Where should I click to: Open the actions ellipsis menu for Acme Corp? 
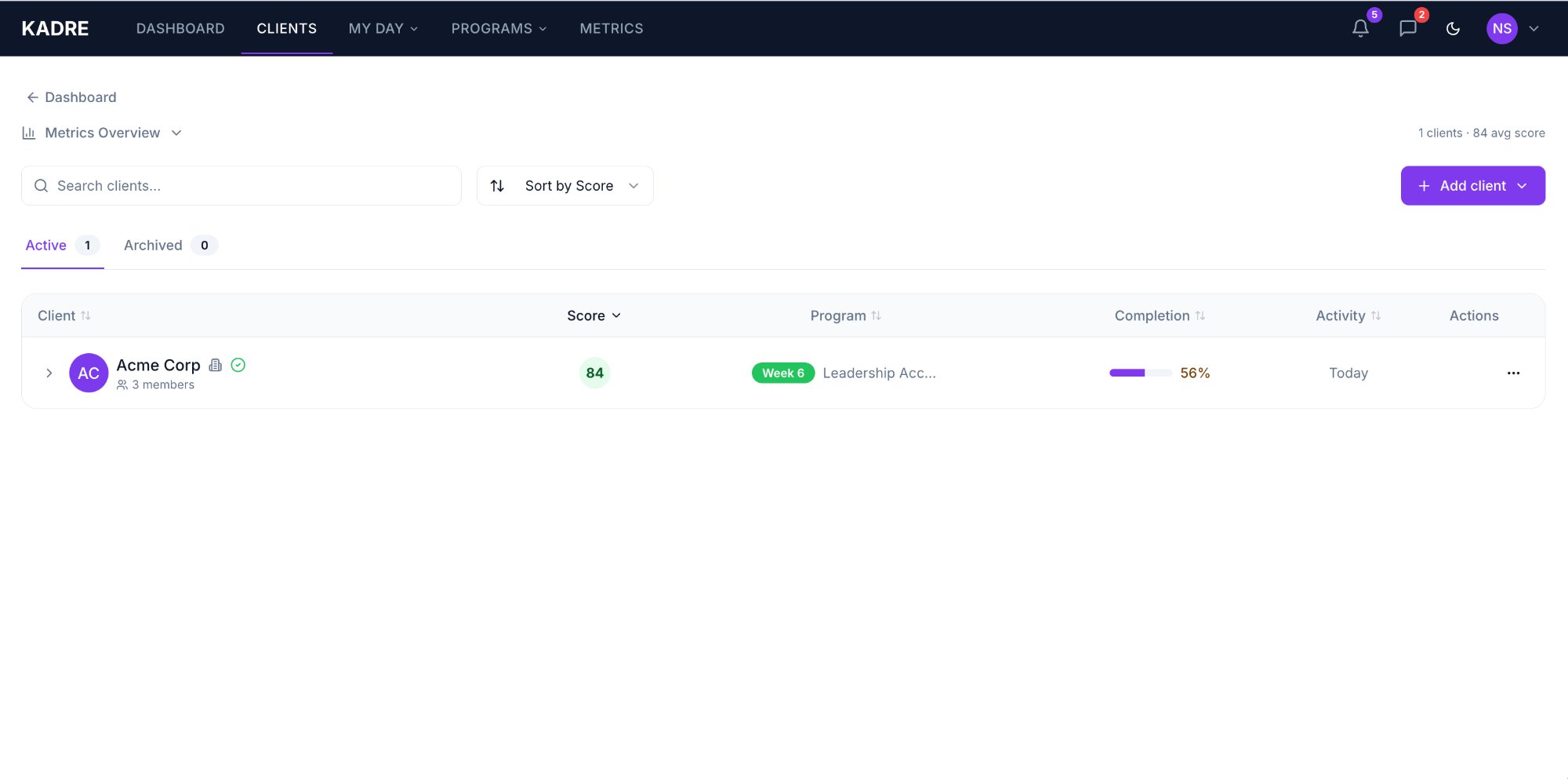[1513, 373]
